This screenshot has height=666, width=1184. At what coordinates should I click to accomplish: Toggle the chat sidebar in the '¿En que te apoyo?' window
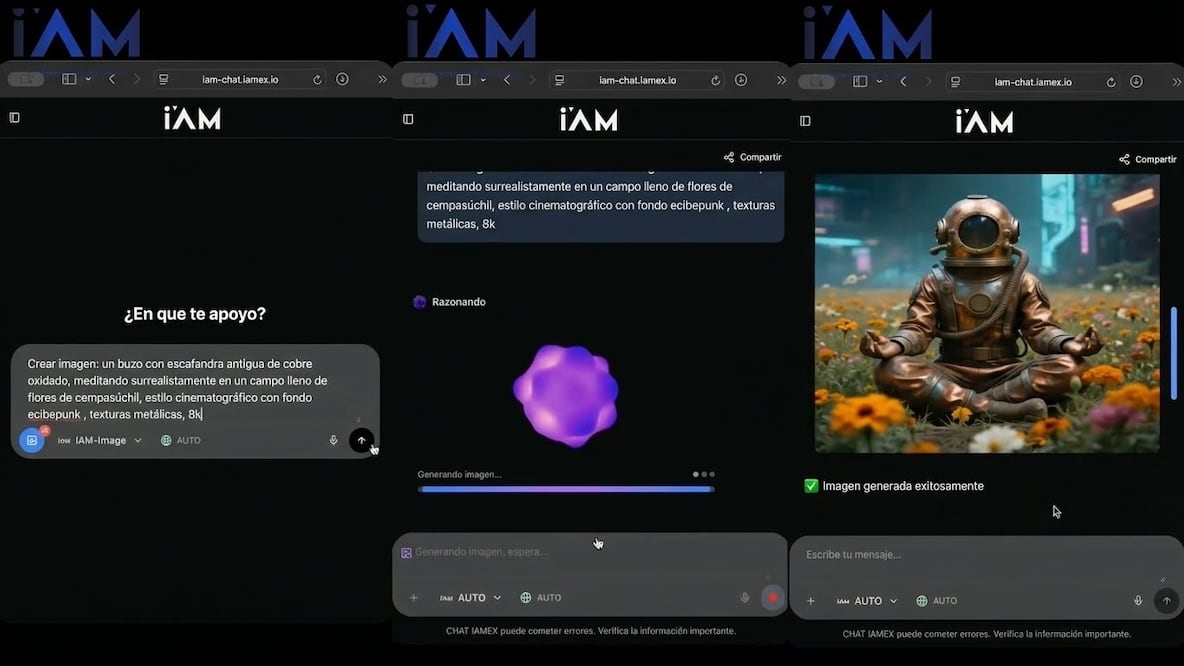pyautogui.click(x=14, y=118)
